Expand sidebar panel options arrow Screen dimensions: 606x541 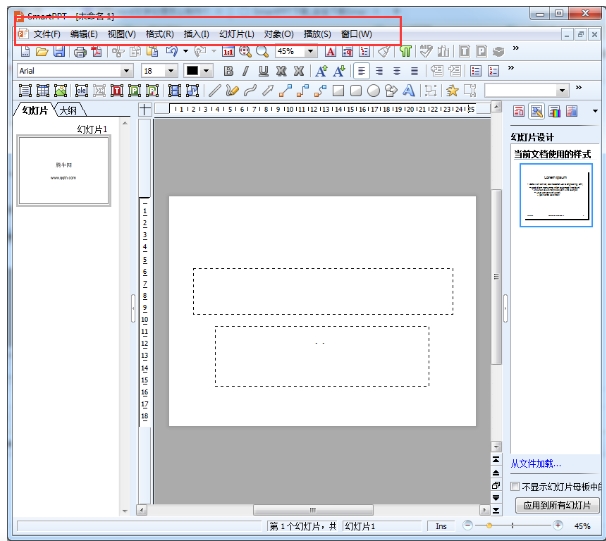tap(595, 111)
